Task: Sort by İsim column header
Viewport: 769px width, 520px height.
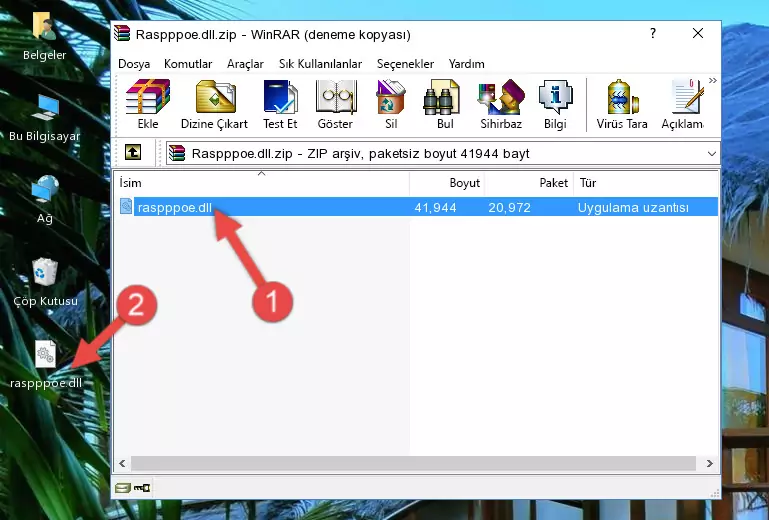Action: [x=262, y=183]
